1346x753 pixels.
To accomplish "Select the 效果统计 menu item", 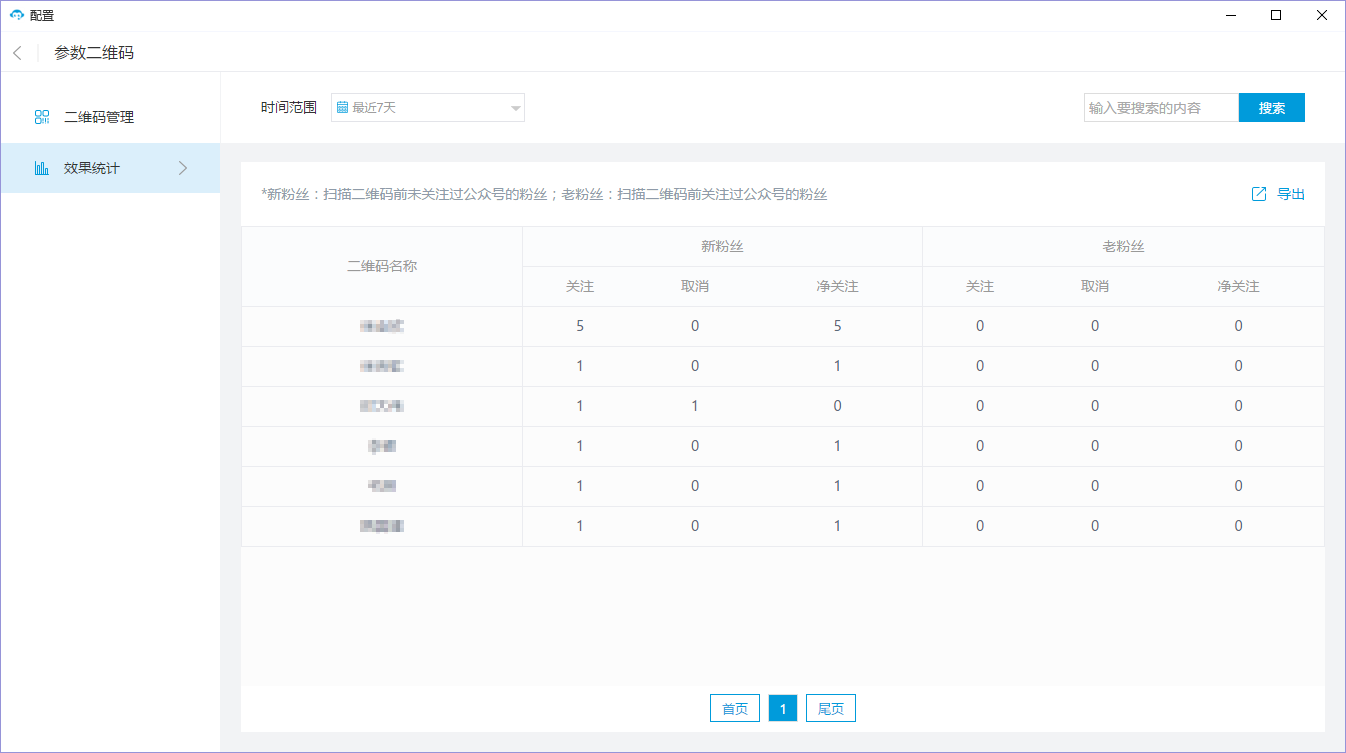I will (92, 168).
